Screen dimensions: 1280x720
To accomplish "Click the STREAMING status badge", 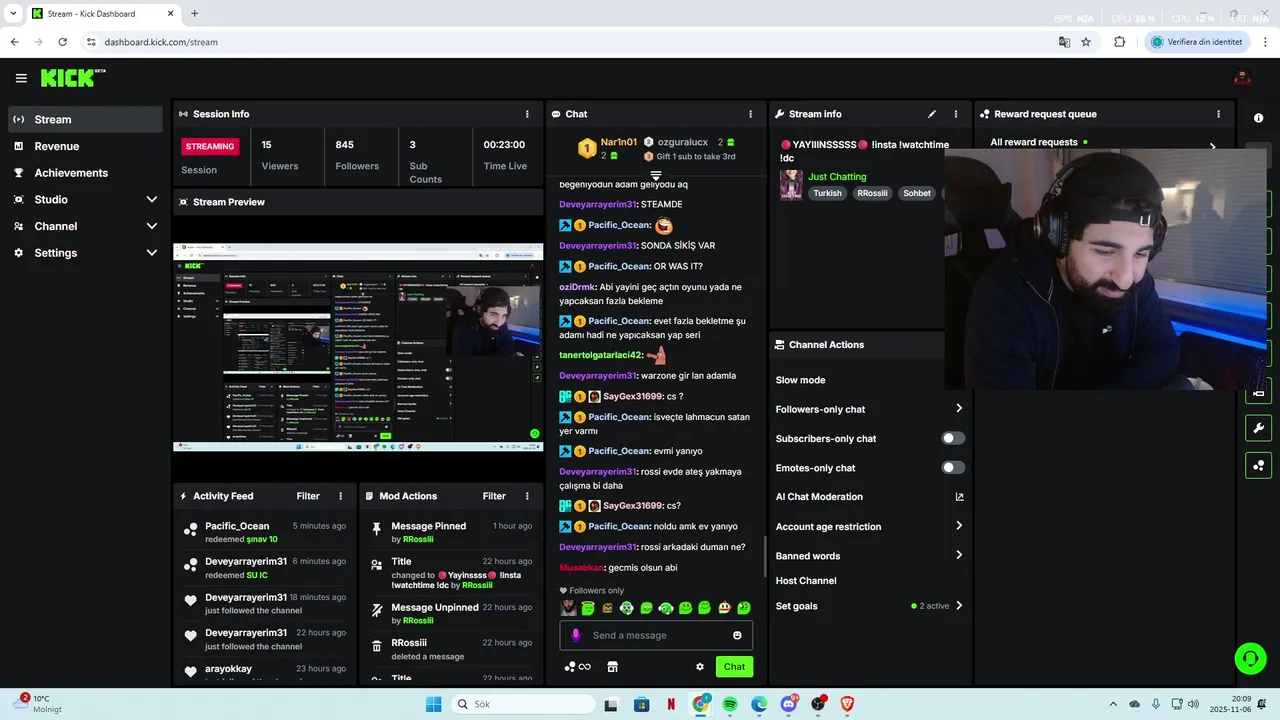I will [x=210, y=146].
